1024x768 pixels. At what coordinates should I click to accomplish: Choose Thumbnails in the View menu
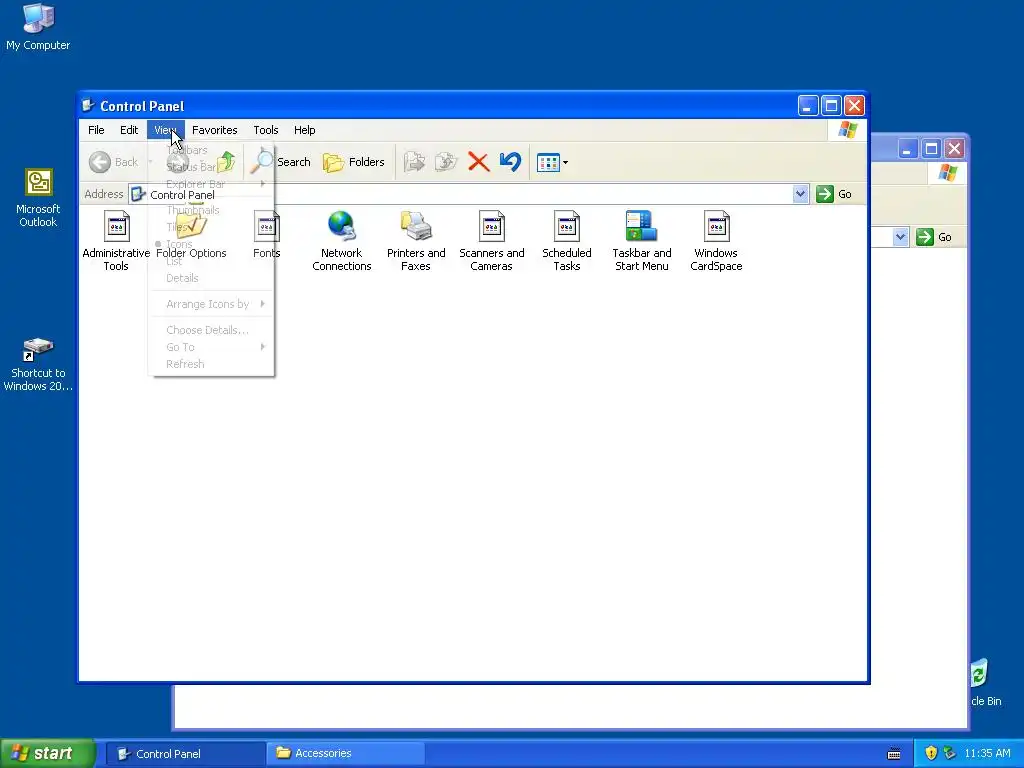pos(212,210)
